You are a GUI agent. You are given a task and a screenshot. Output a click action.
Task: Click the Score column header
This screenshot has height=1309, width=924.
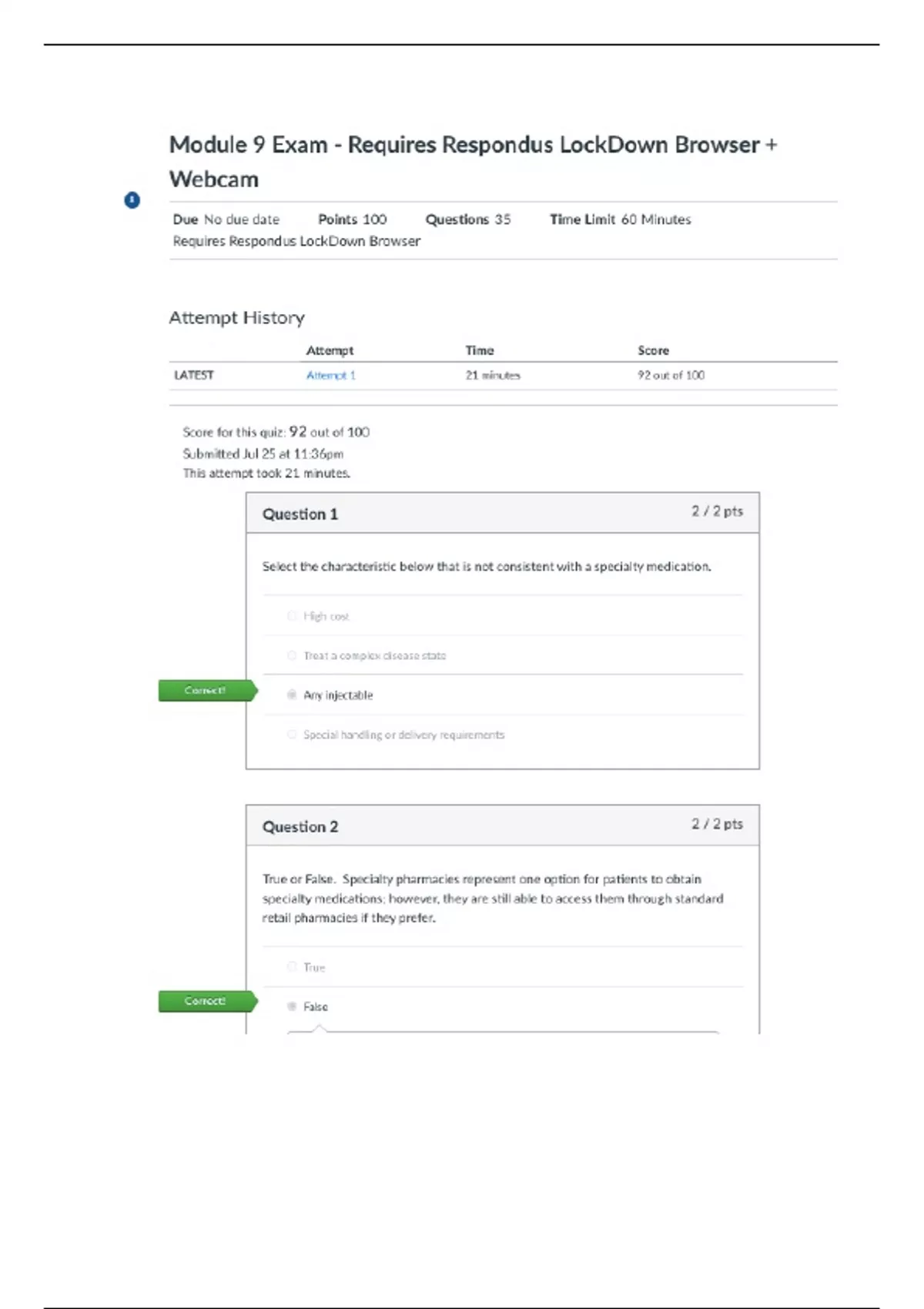pyautogui.click(x=653, y=350)
